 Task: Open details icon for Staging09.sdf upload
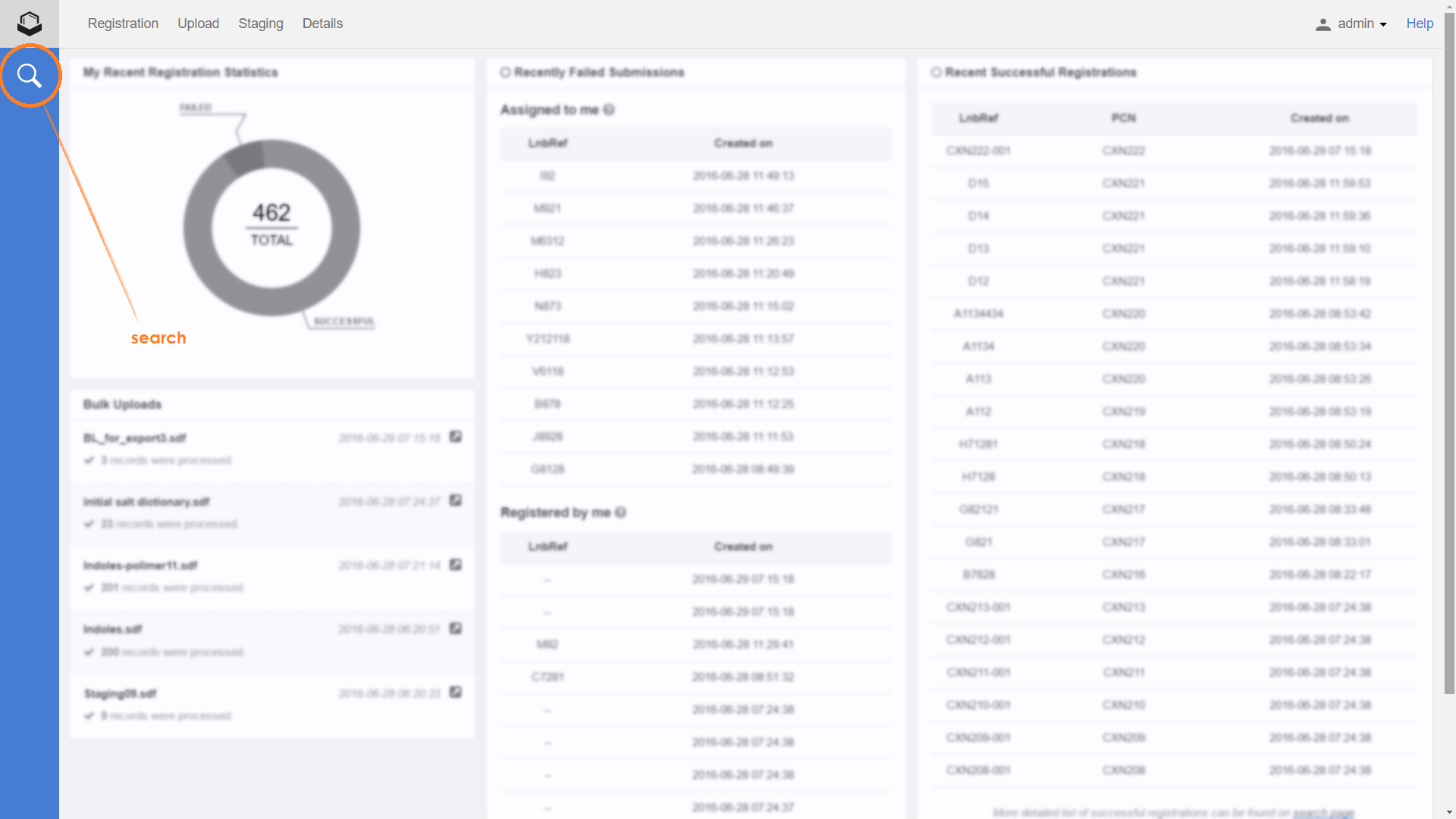(x=456, y=692)
